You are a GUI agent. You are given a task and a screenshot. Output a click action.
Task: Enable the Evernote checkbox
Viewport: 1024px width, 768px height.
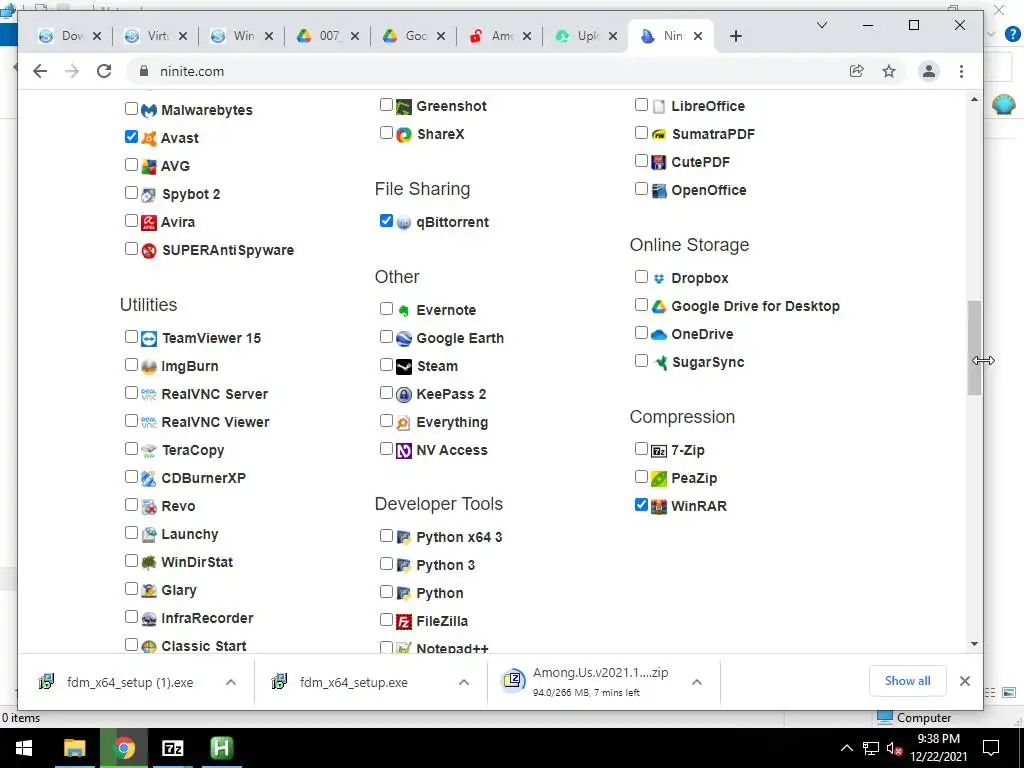coord(386,308)
